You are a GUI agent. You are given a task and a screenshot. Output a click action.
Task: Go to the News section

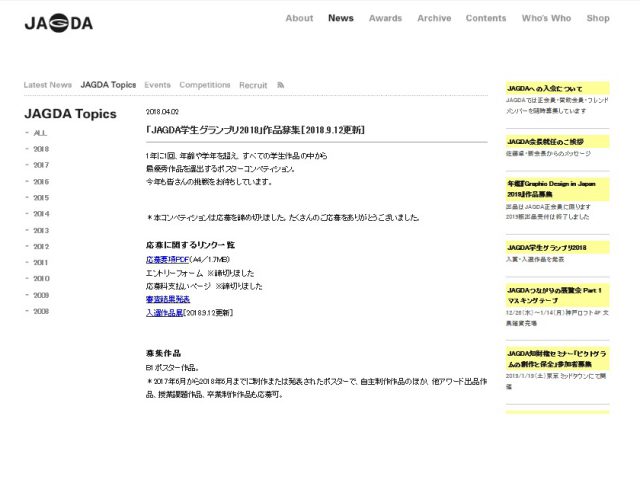(x=341, y=18)
